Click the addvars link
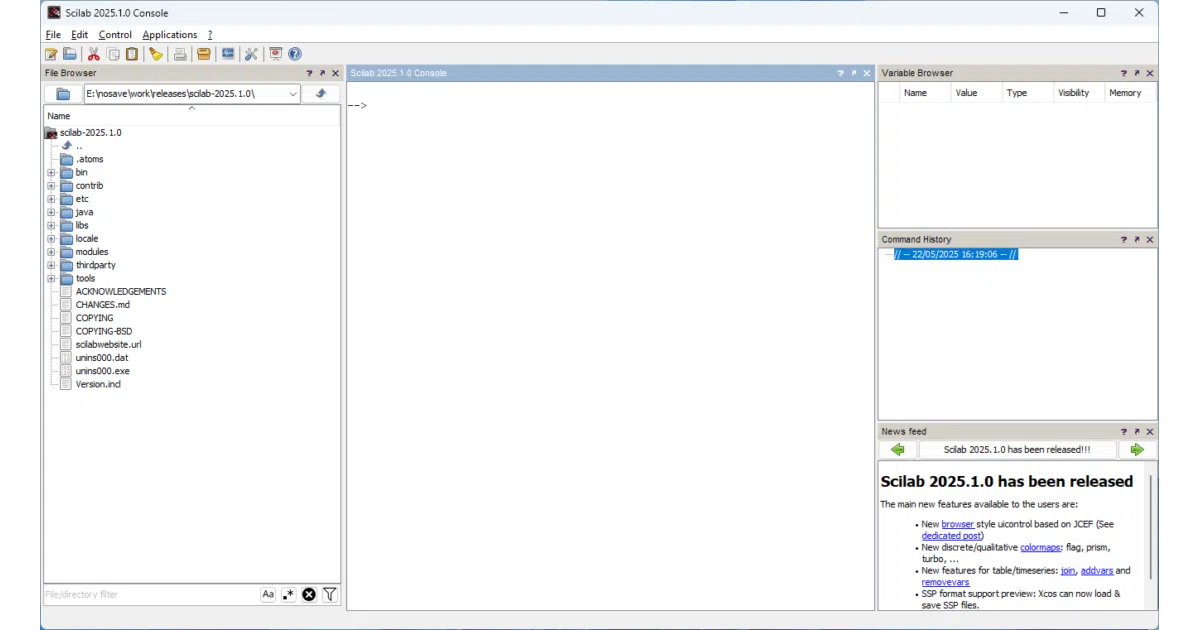The image size is (1200, 630). pos(1097,571)
